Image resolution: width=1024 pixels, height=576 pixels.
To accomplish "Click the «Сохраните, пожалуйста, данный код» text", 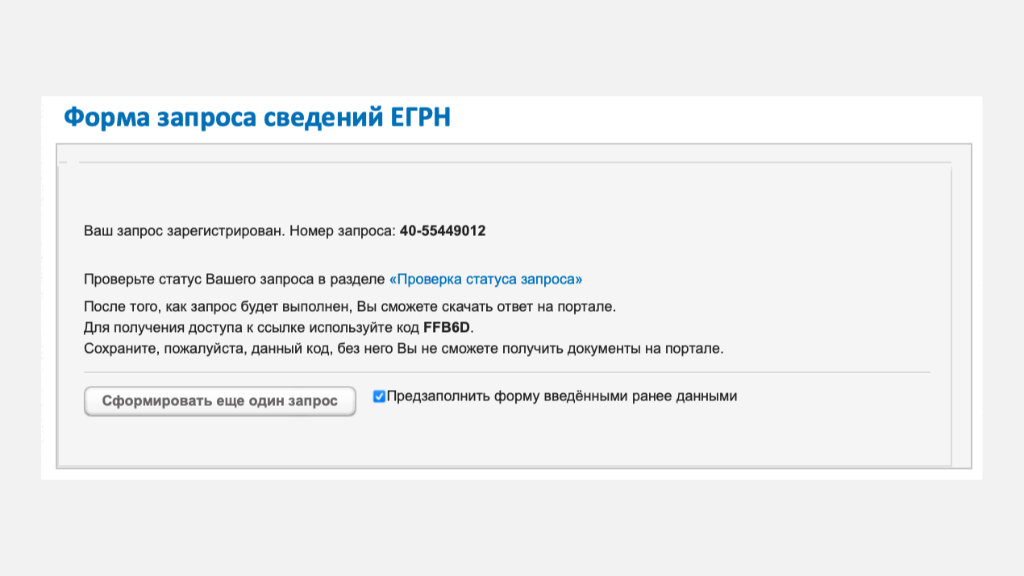I will [200, 349].
